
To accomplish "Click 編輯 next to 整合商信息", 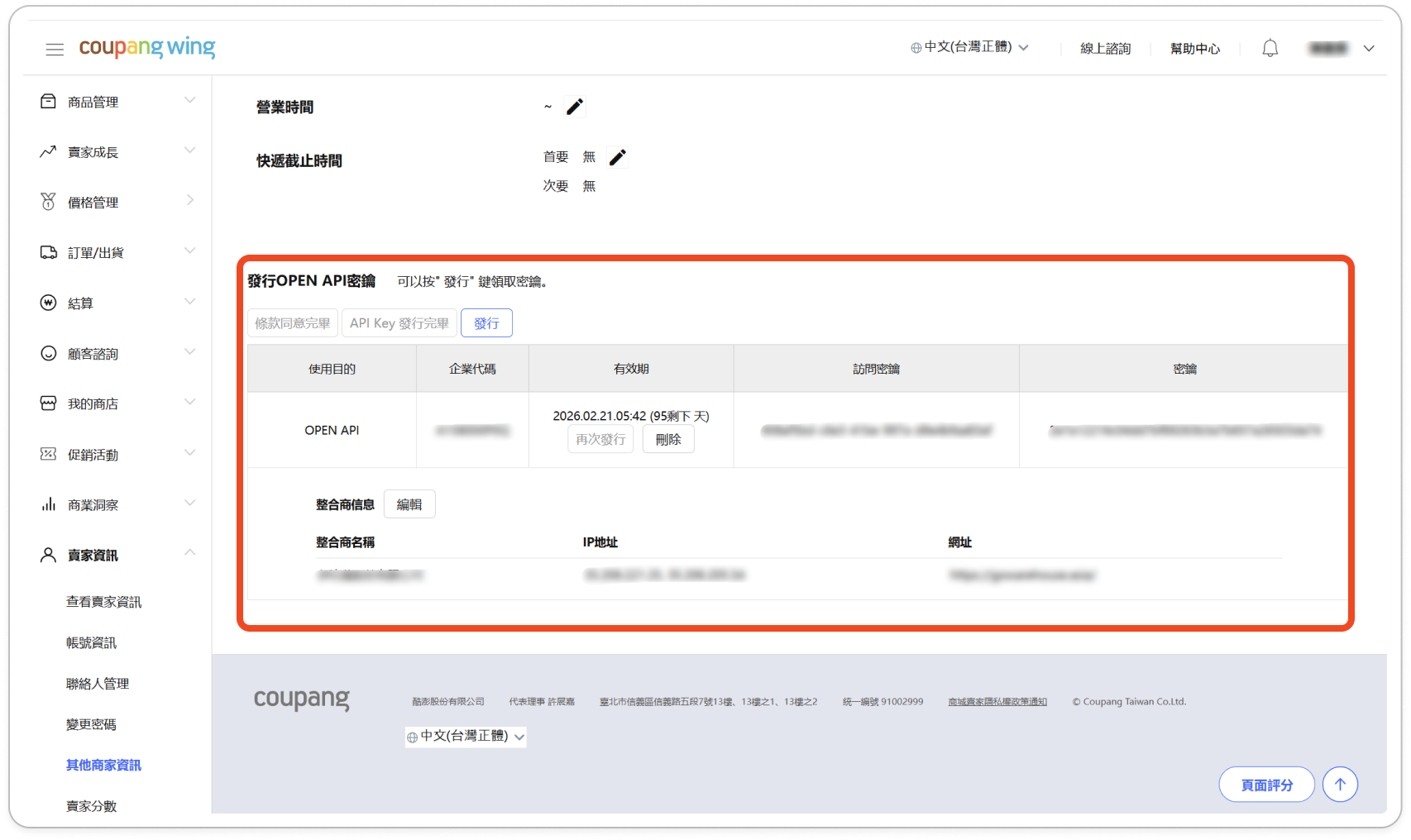I will coord(409,504).
